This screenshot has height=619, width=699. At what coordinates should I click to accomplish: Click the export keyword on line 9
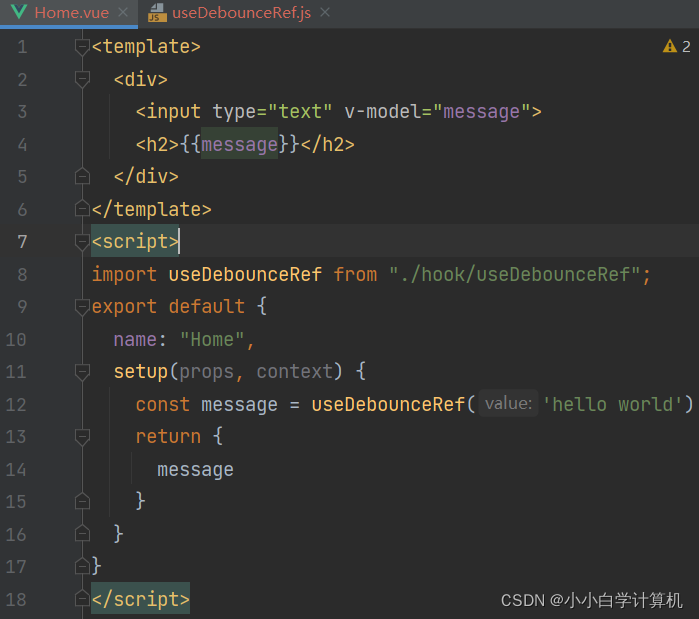pos(124,307)
